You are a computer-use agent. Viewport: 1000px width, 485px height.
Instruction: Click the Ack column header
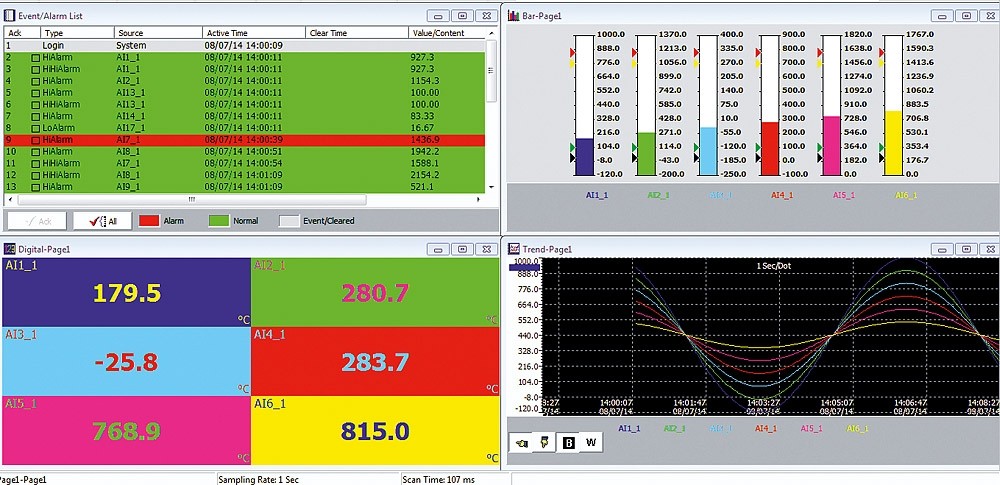coord(22,33)
